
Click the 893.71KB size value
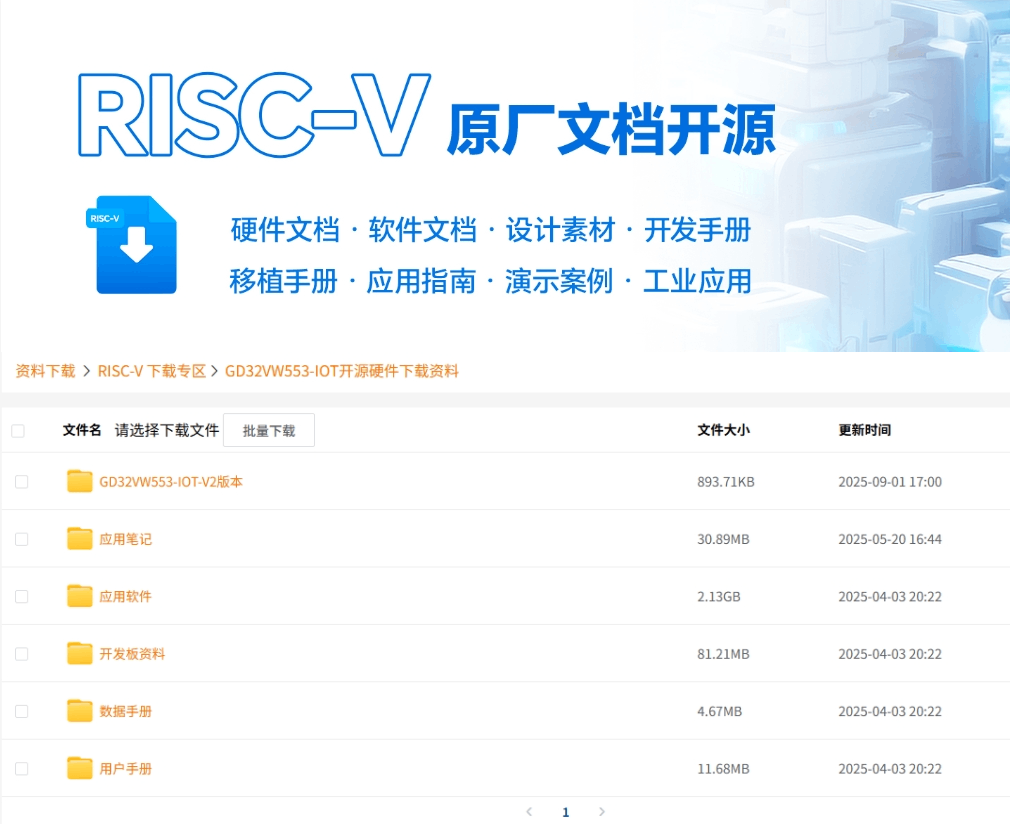coord(725,482)
